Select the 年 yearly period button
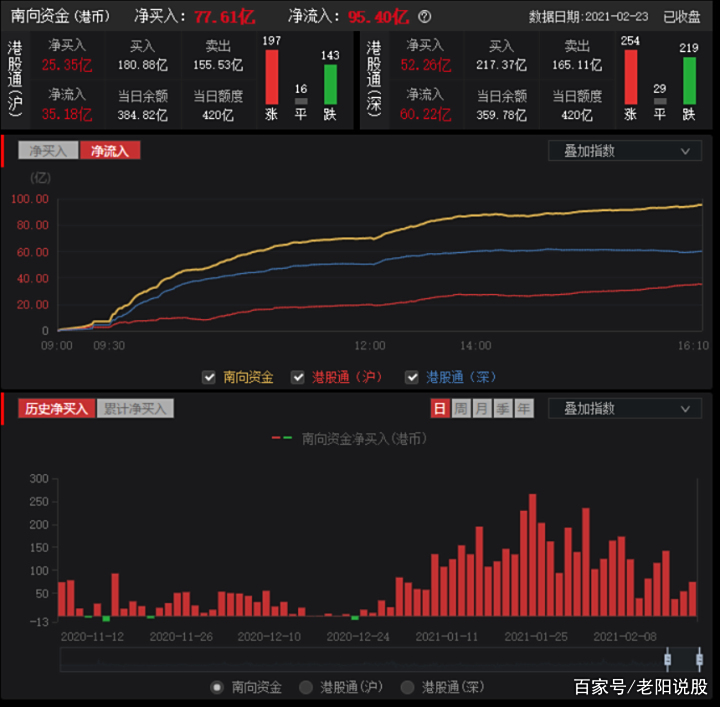The height and width of the screenshot is (707, 720). coord(524,408)
